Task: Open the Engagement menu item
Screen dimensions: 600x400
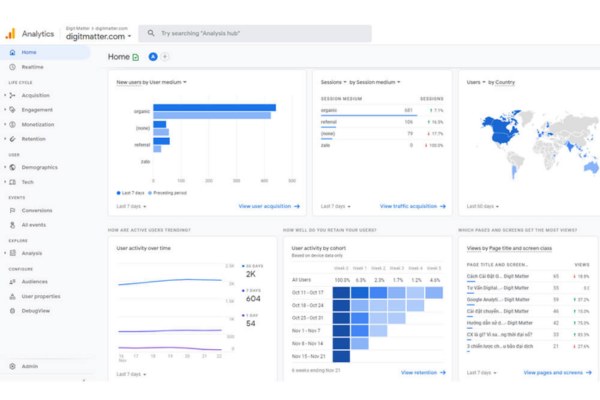Action: click(x=37, y=110)
